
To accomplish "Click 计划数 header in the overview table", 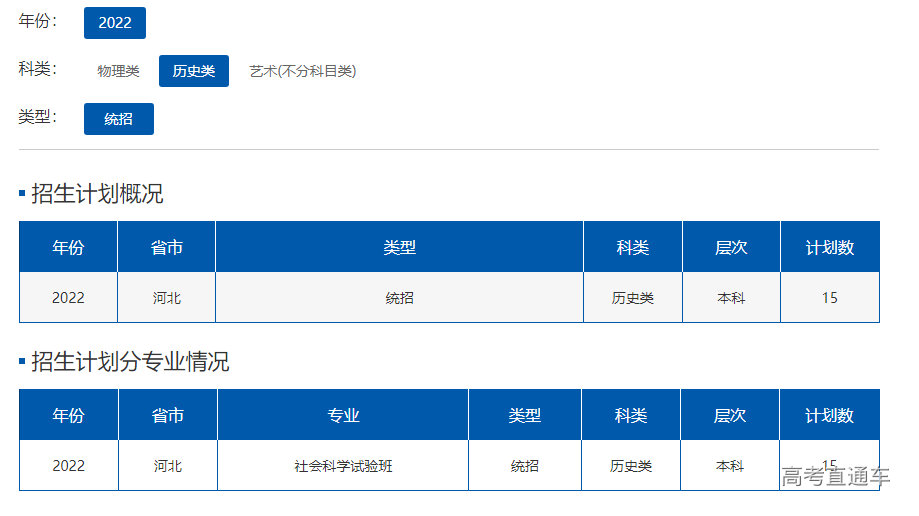I will 830,247.
